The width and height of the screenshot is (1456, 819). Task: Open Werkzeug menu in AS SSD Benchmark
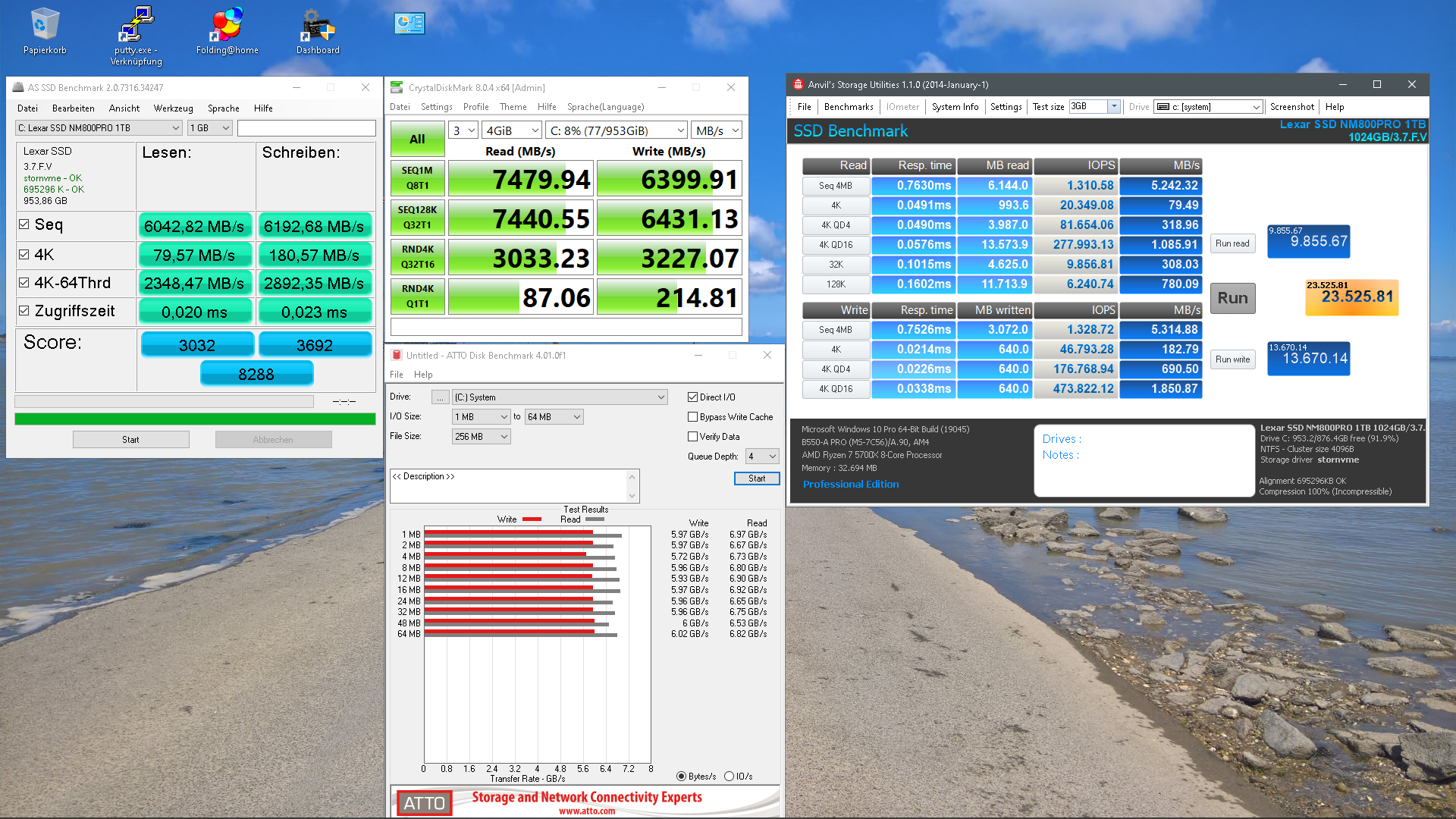tap(173, 108)
